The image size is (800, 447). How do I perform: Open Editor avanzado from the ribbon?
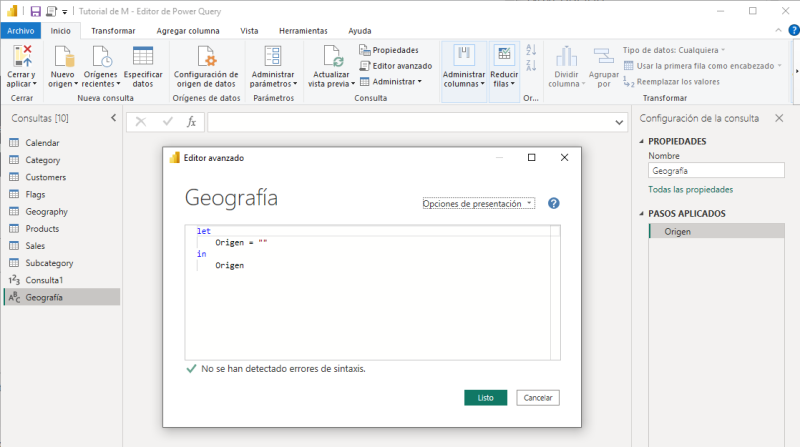pos(396,66)
